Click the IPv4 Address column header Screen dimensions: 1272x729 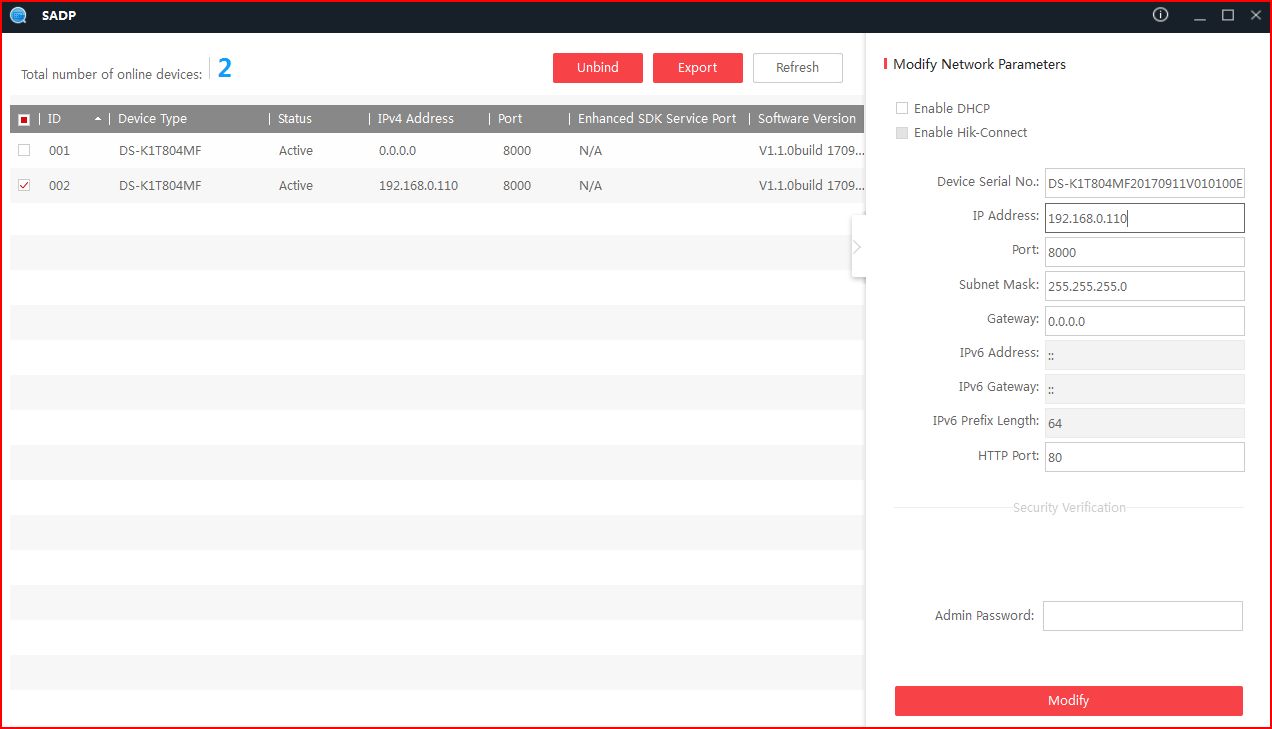(416, 119)
